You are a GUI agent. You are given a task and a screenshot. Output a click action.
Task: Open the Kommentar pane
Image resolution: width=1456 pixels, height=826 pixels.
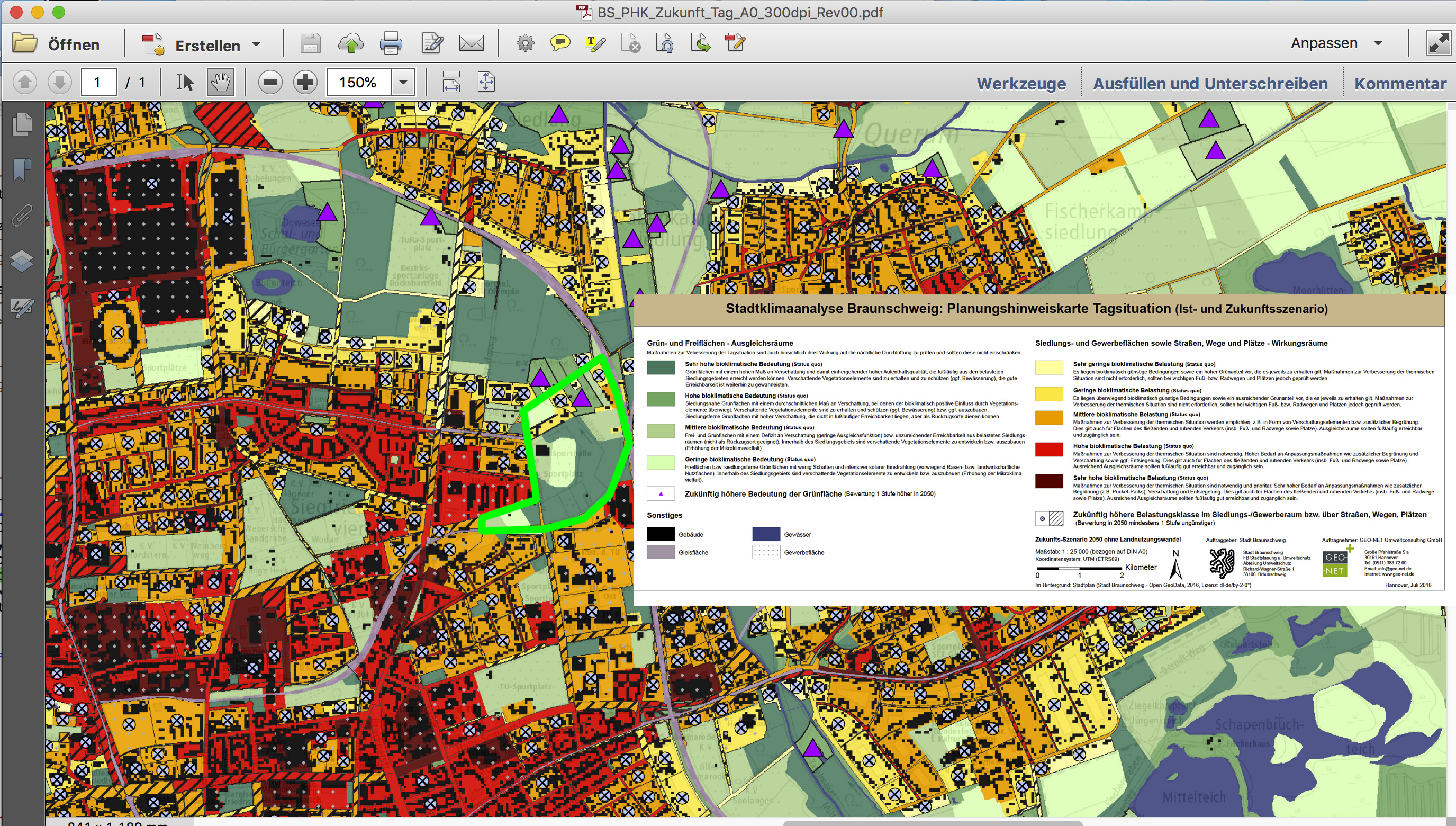[x=1399, y=84]
